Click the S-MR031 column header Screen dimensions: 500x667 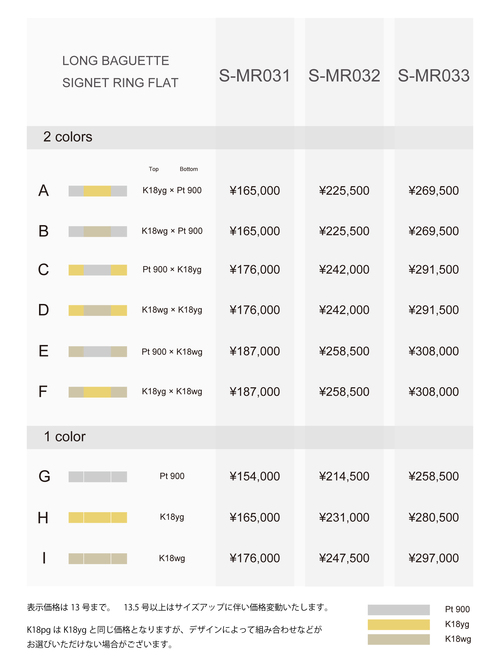pyautogui.click(x=254, y=76)
